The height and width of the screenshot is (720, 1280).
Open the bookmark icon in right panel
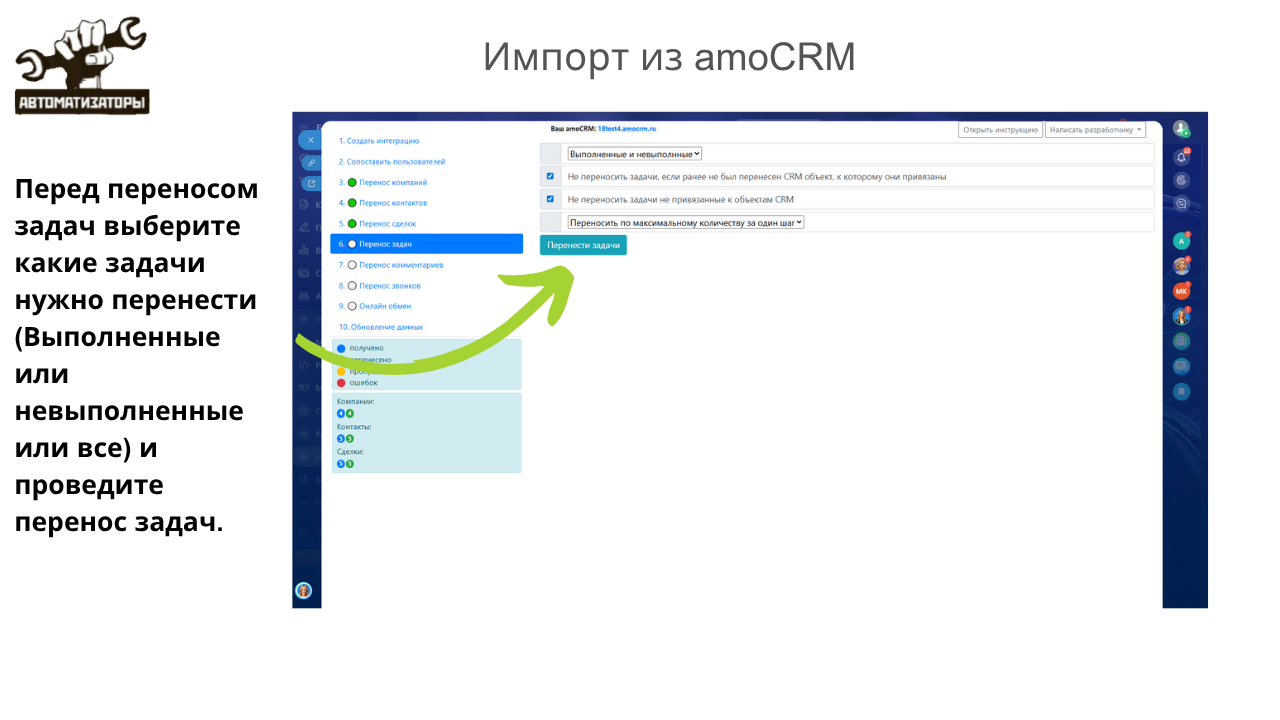pos(1182,391)
